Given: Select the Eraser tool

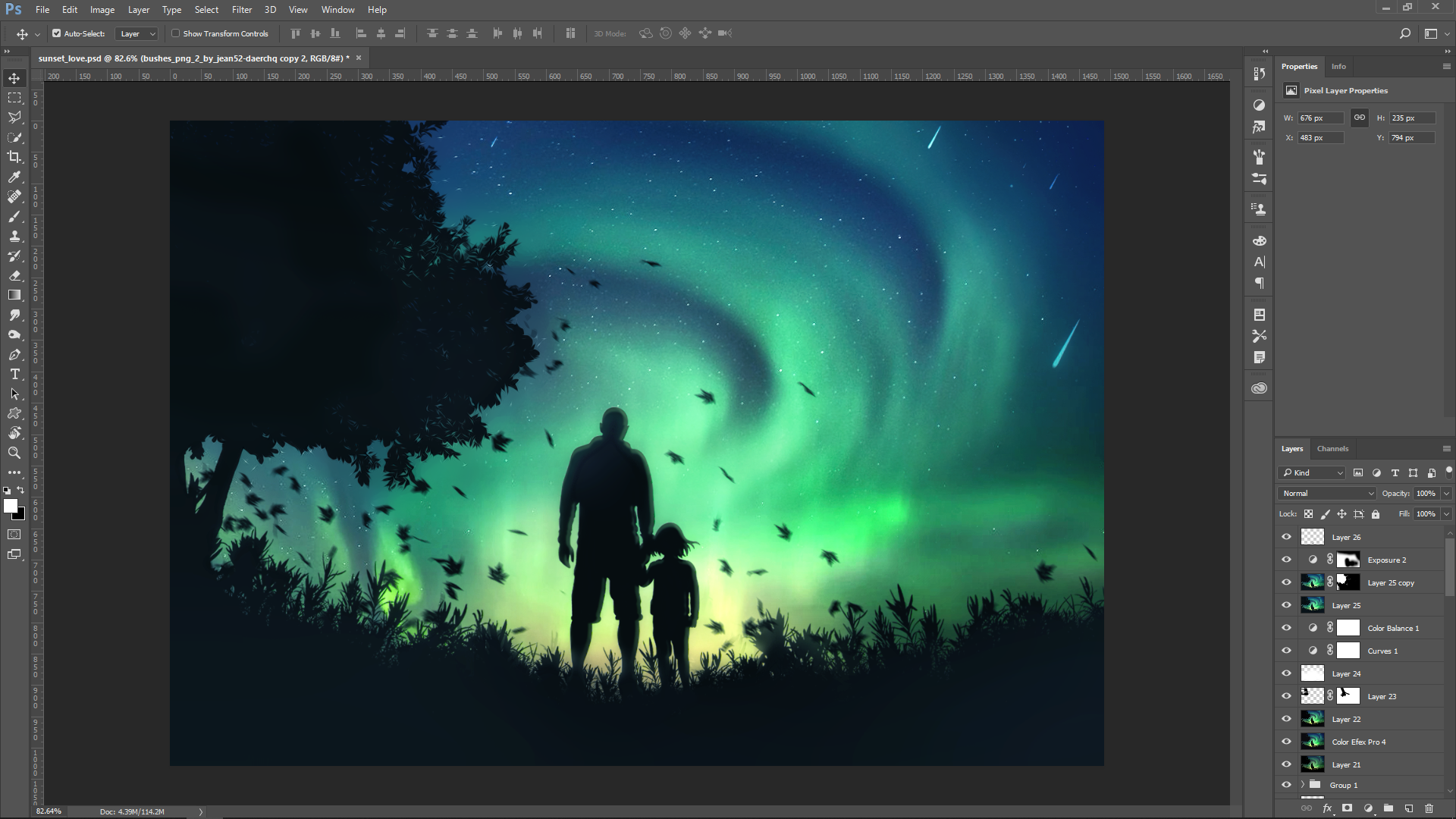Looking at the screenshot, I should click(14, 275).
